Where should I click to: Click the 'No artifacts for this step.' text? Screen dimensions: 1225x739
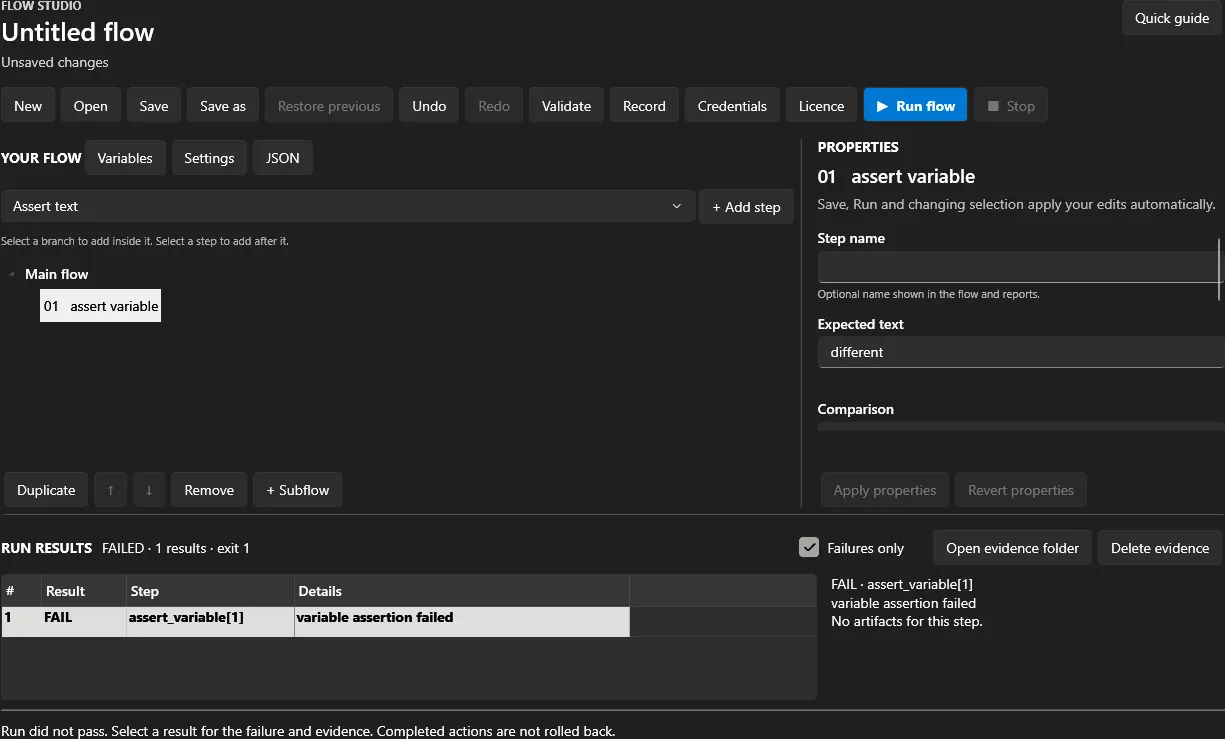(x=907, y=621)
